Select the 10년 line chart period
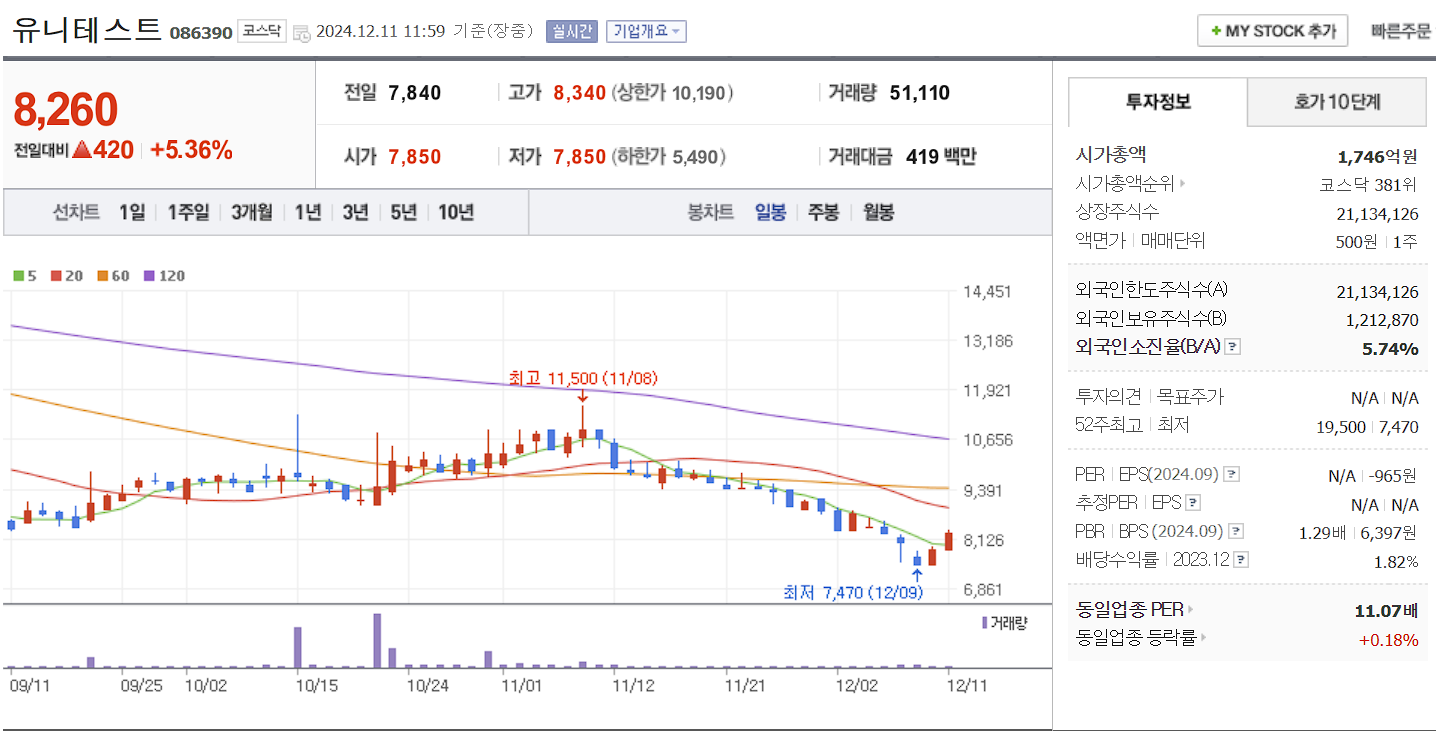 [x=456, y=212]
